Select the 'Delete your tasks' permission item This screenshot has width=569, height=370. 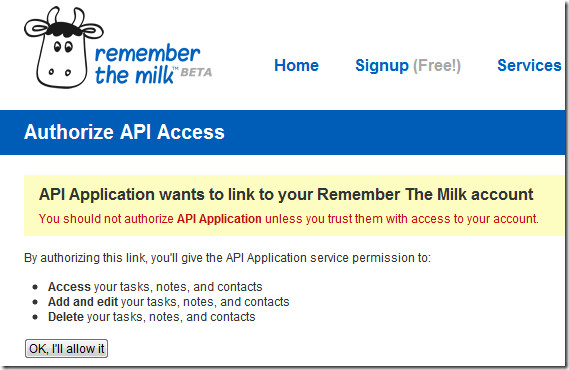(152, 317)
